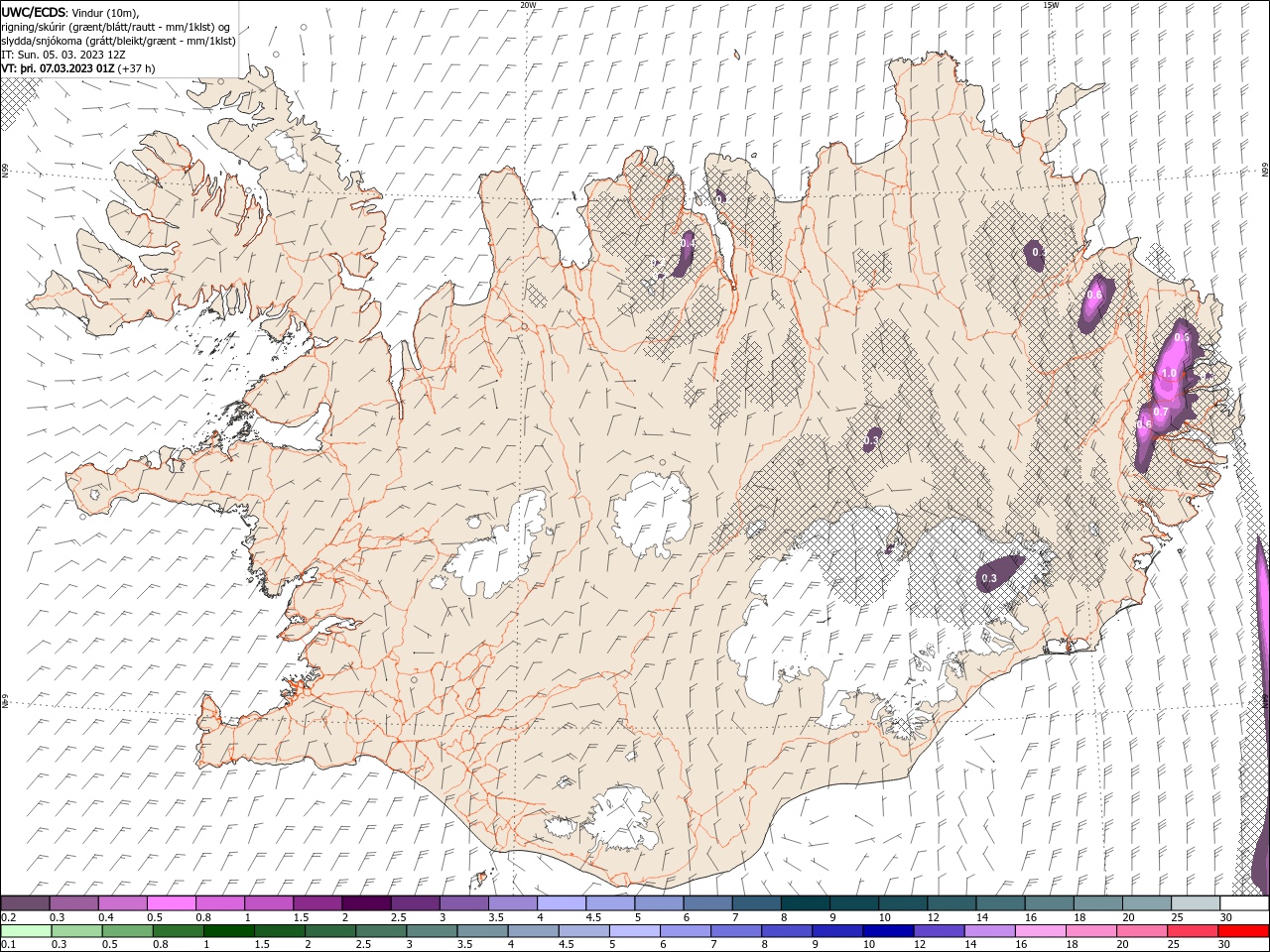Click the 20W longitude label

tap(528, 5)
